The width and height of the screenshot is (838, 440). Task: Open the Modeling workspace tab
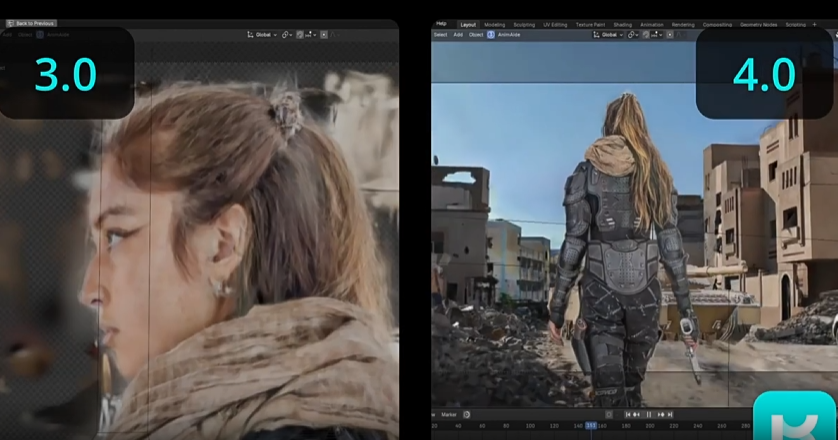(495, 24)
